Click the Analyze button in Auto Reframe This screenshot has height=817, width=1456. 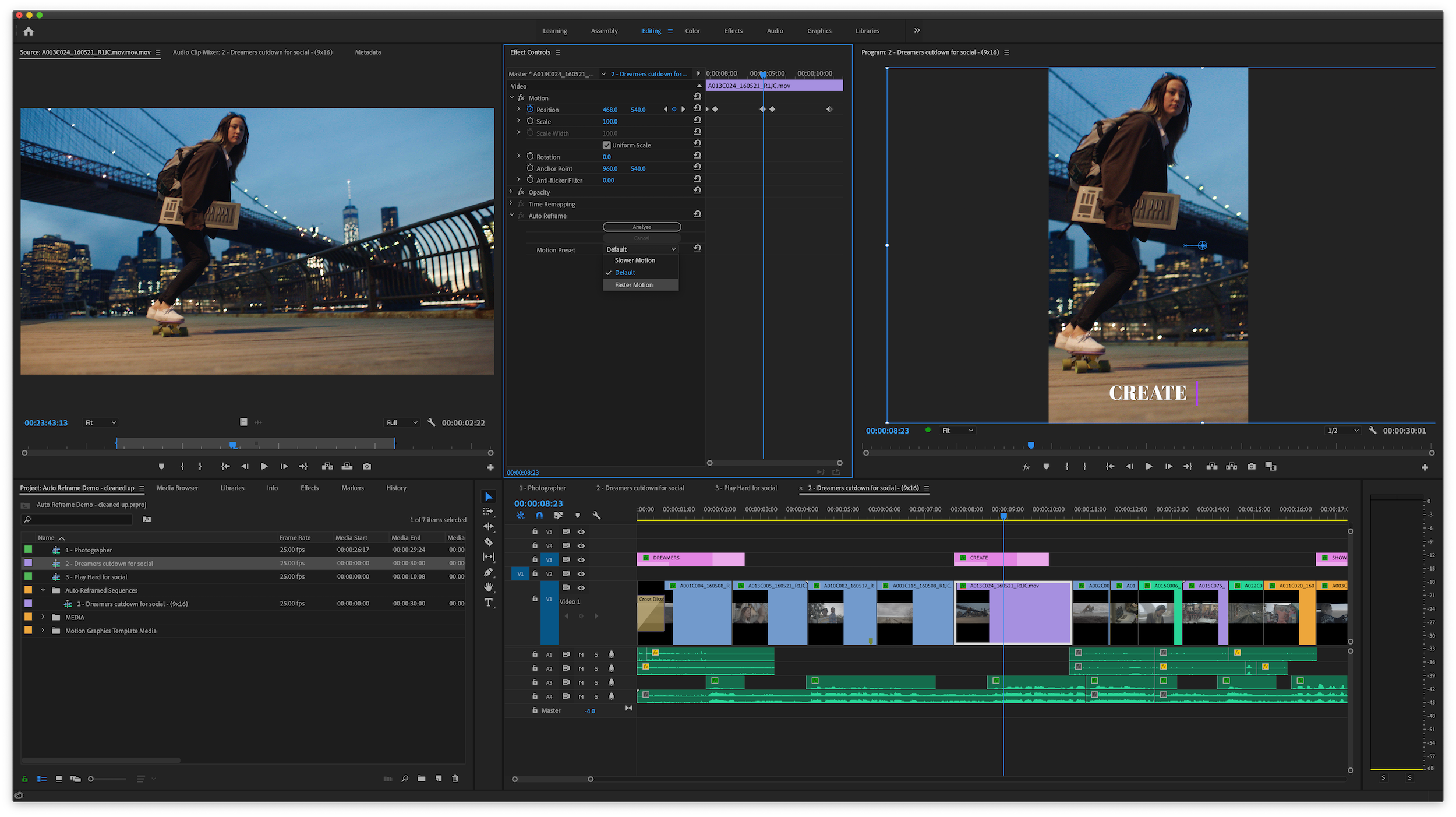point(641,227)
